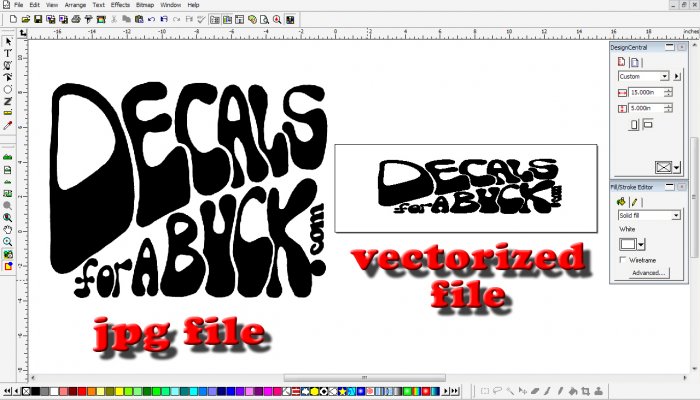Create a new document from toolbar
This screenshot has width=700, height=400.
tap(13, 19)
